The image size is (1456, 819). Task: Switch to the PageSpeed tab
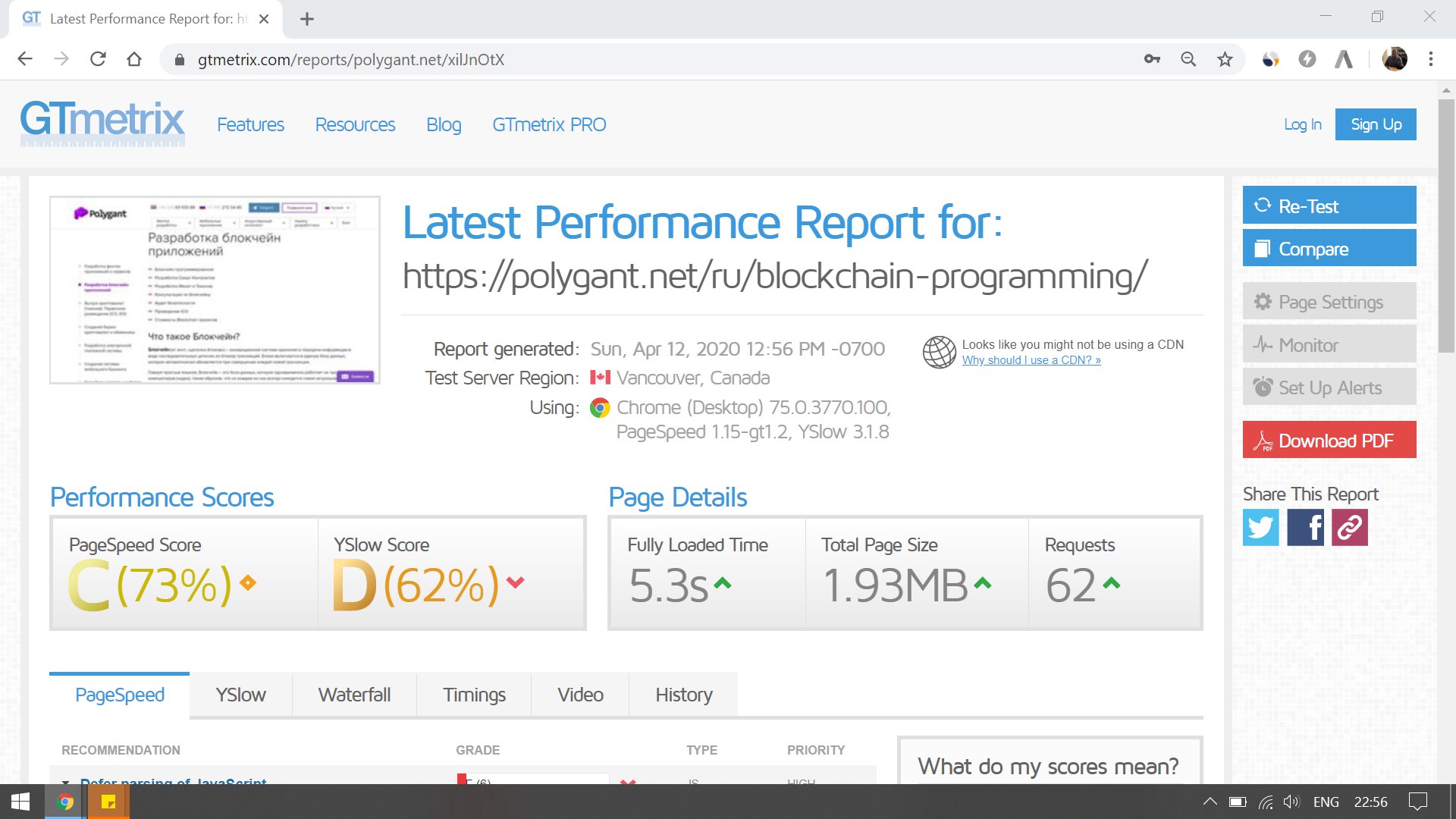click(x=120, y=695)
